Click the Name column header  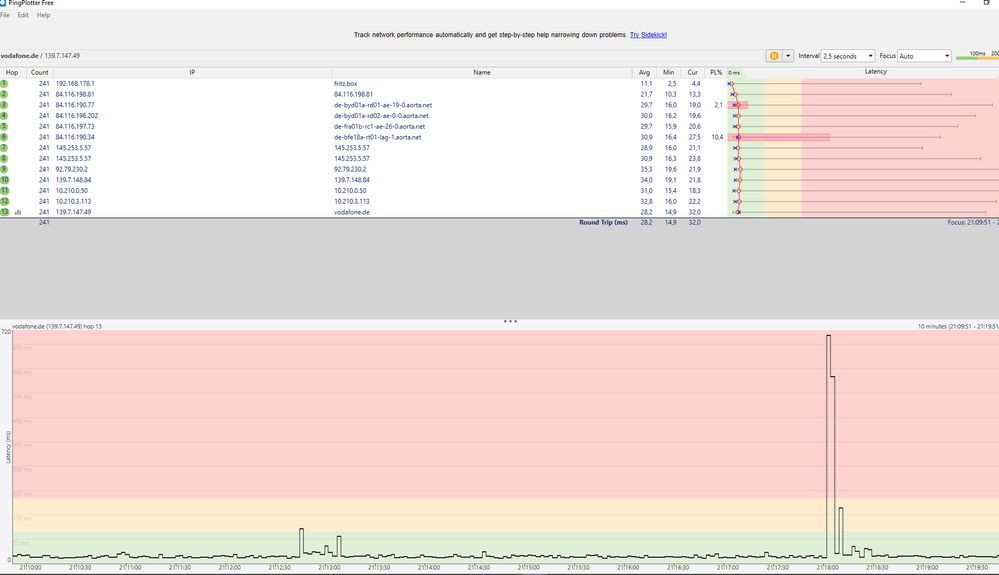point(482,73)
